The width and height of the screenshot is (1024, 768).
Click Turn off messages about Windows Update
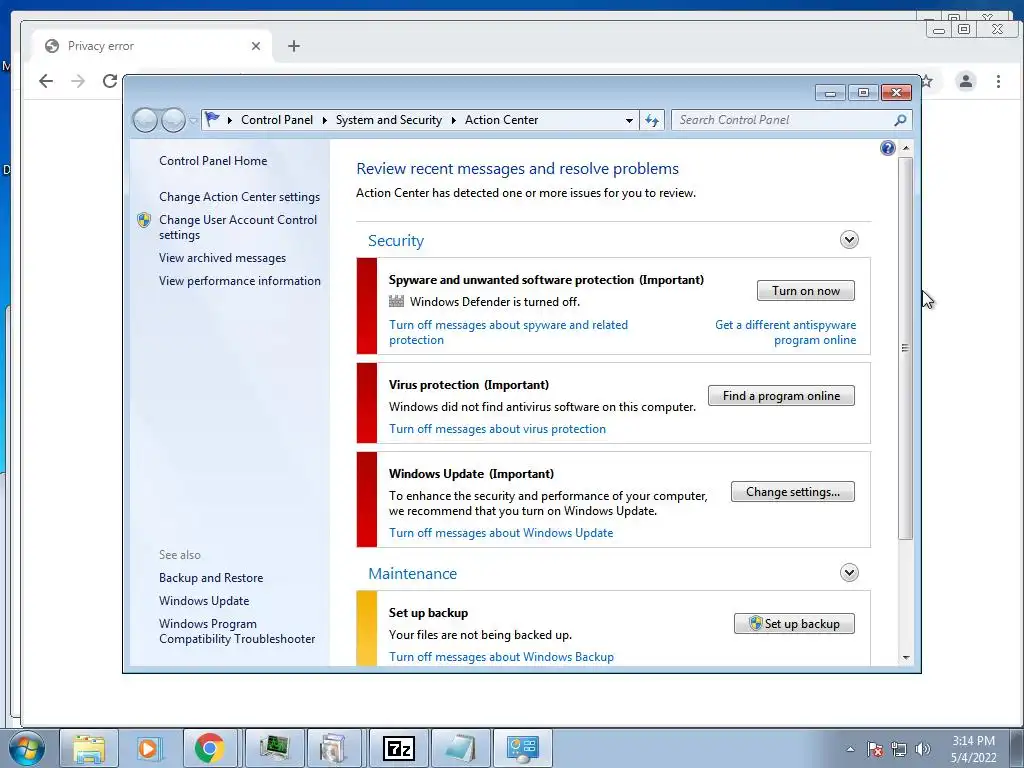[x=501, y=533]
